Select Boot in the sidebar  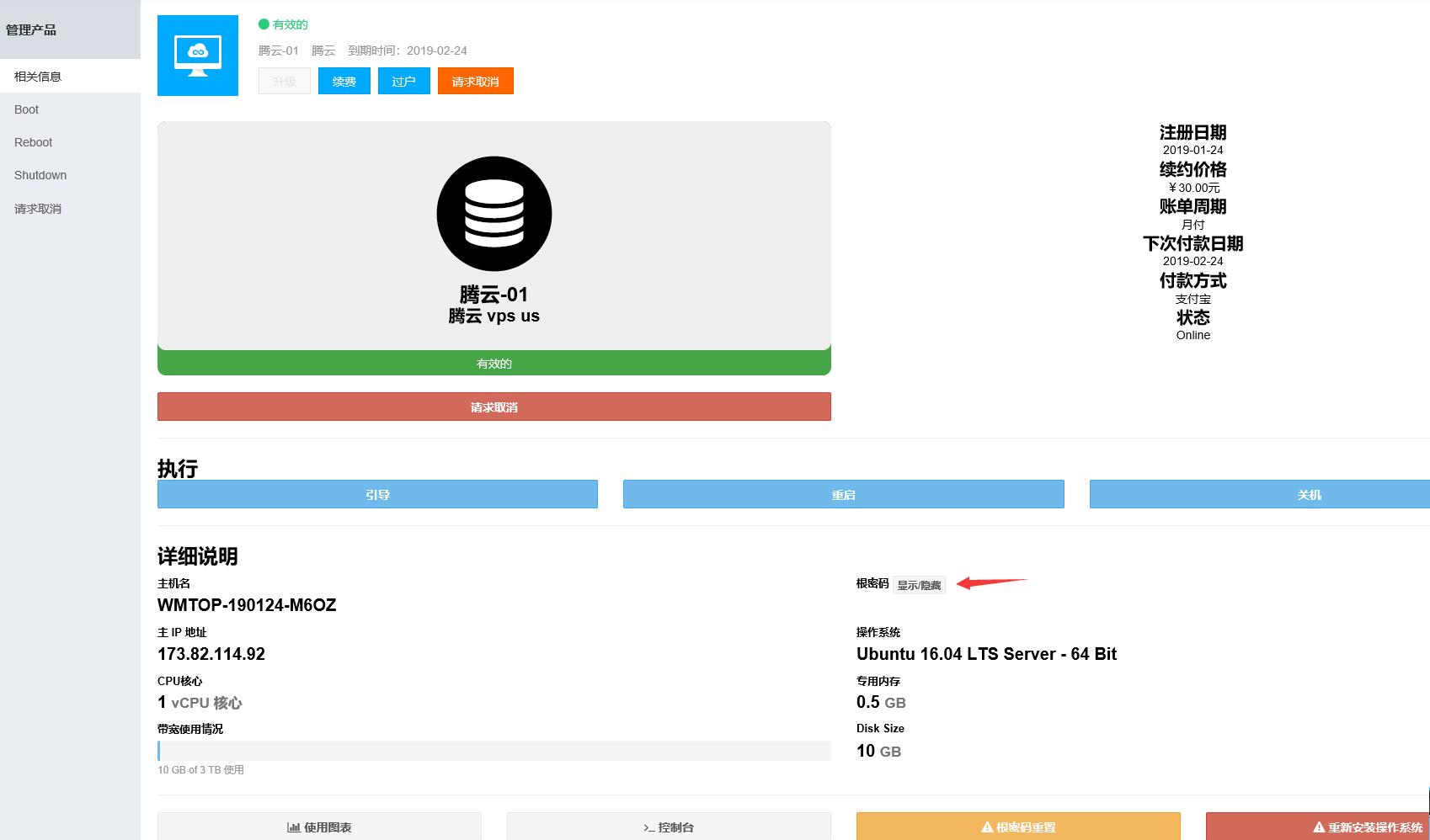(x=27, y=109)
